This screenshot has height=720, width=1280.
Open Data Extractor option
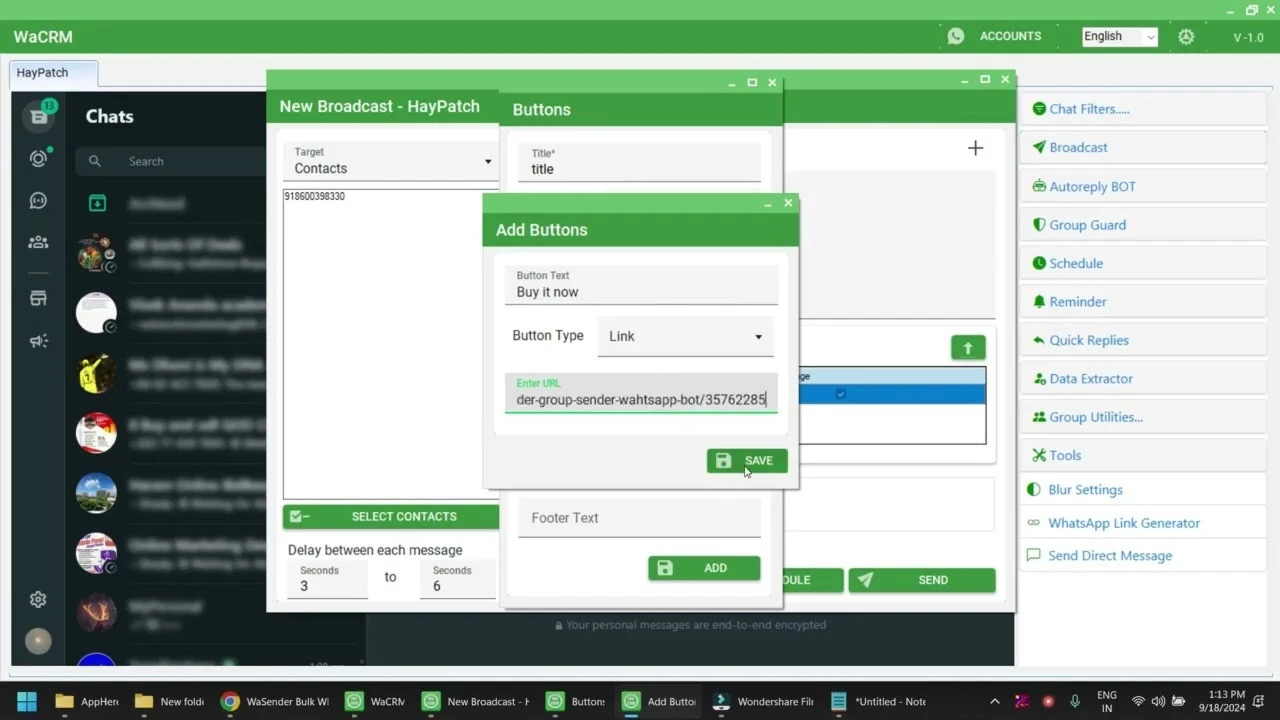pyautogui.click(x=1143, y=378)
